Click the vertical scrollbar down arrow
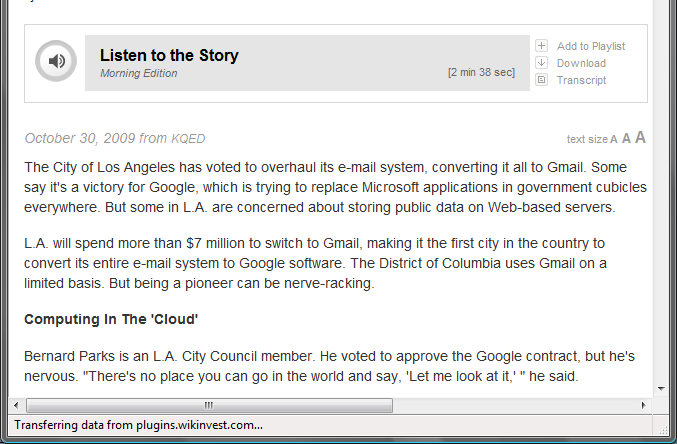The width and height of the screenshot is (677, 444). pyautogui.click(x=661, y=389)
